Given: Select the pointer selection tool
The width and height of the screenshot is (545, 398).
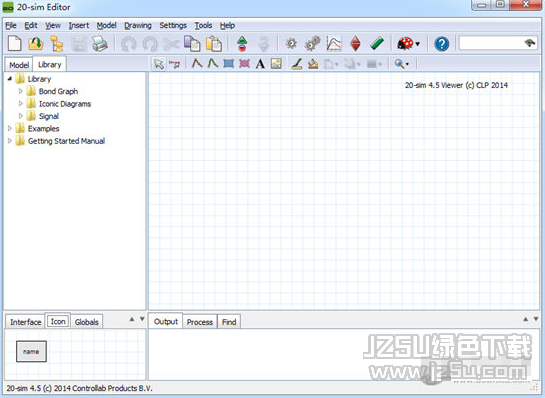Looking at the screenshot, I should pyautogui.click(x=159, y=64).
